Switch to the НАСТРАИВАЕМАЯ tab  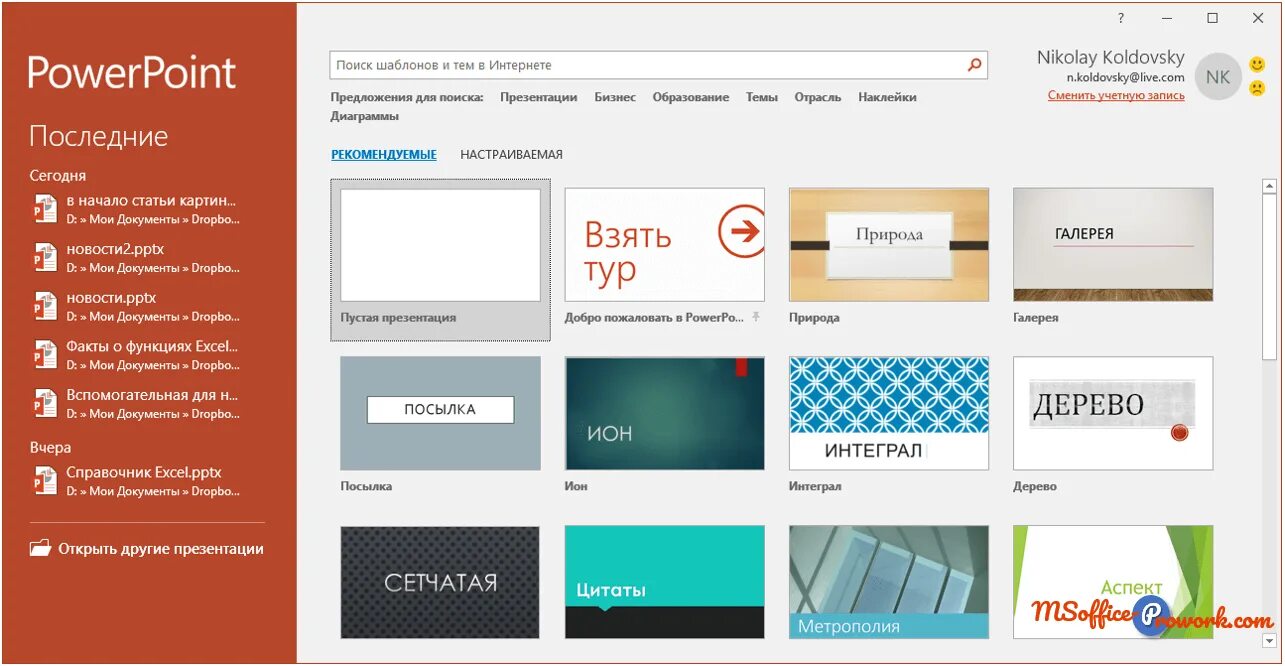point(511,154)
